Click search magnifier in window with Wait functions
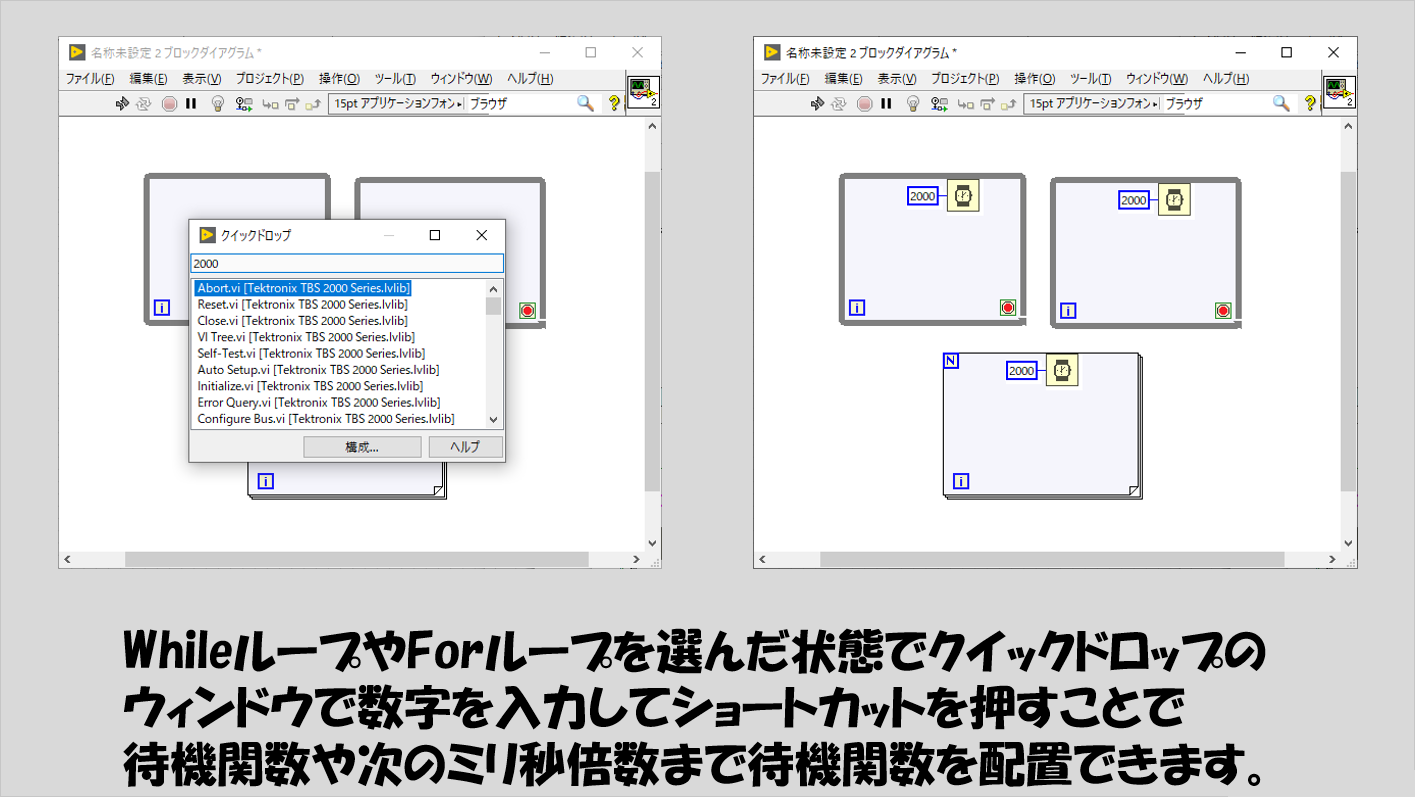1415x797 pixels. tap(1281, 103)
